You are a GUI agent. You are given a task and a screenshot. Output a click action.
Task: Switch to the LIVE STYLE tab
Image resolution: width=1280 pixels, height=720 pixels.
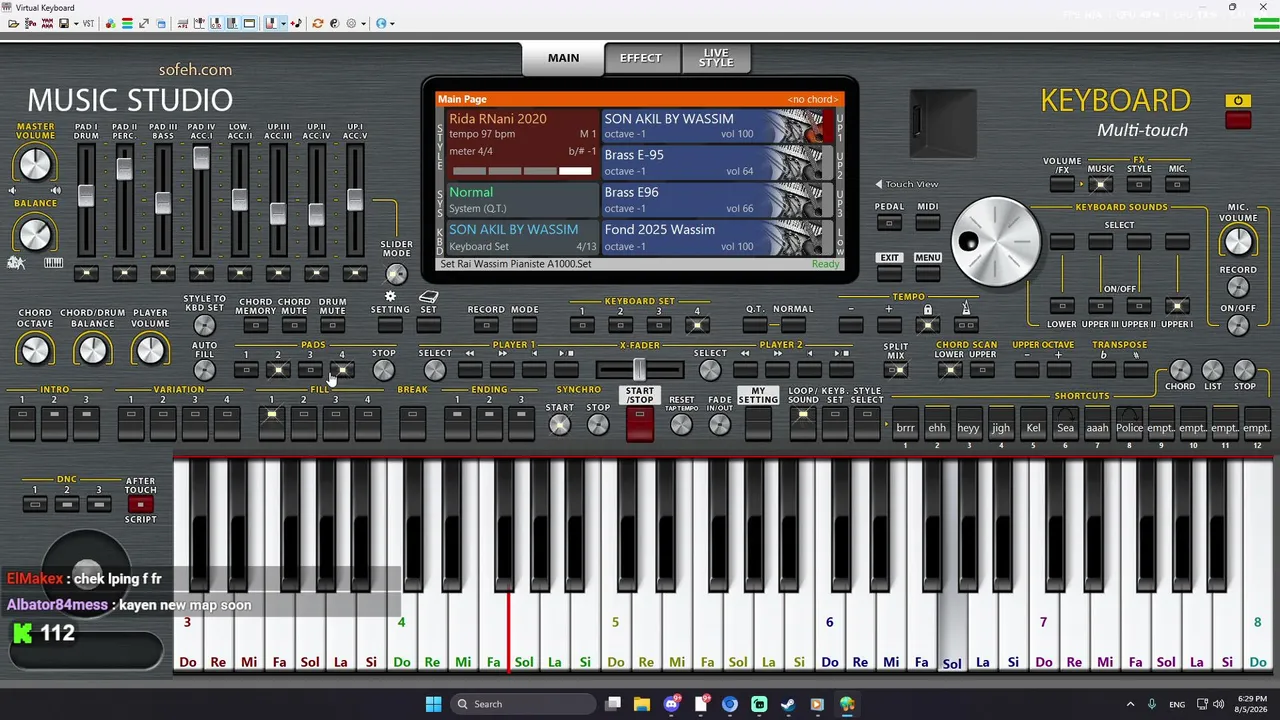click(x=716, y=58)
